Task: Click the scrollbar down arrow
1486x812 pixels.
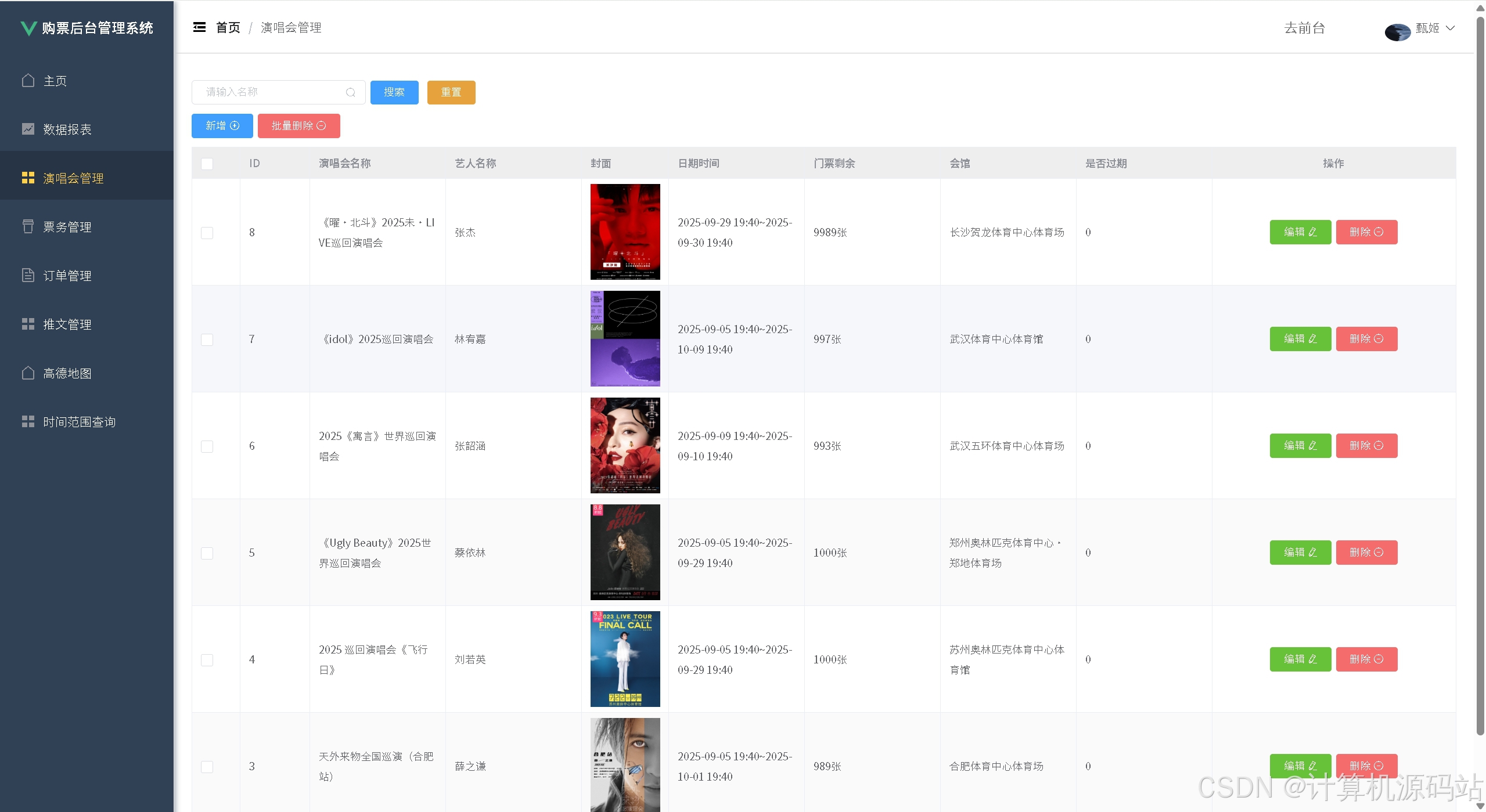Action: click(1480, 806)
